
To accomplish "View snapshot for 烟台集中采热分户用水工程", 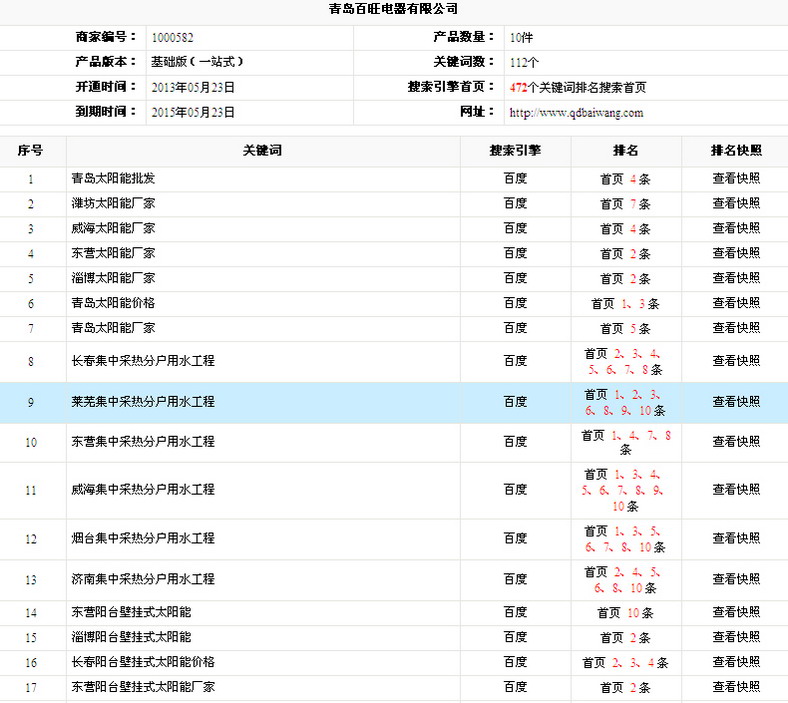I will coord(736,539).
